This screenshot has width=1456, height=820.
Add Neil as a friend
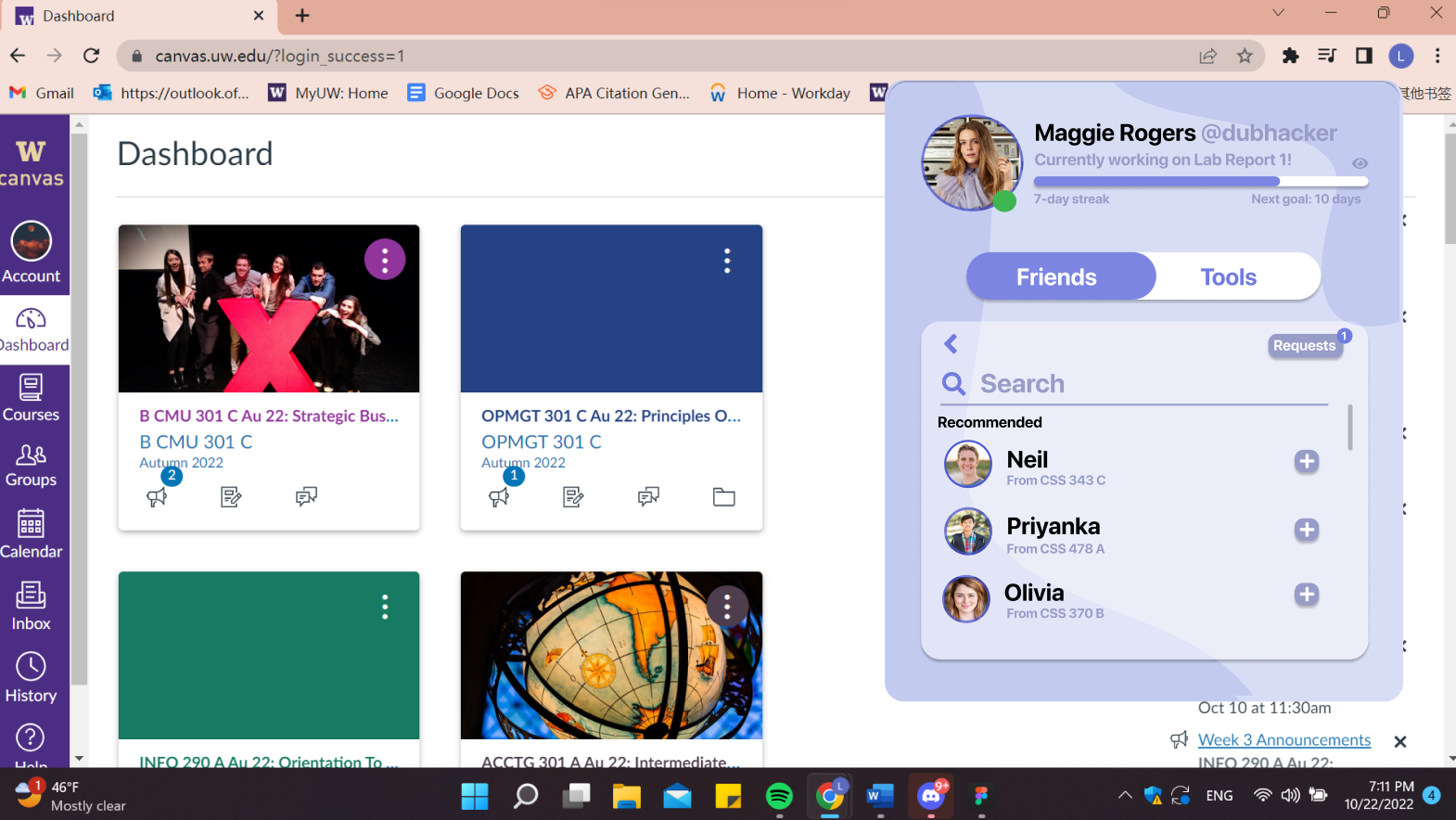[1307, 461]
